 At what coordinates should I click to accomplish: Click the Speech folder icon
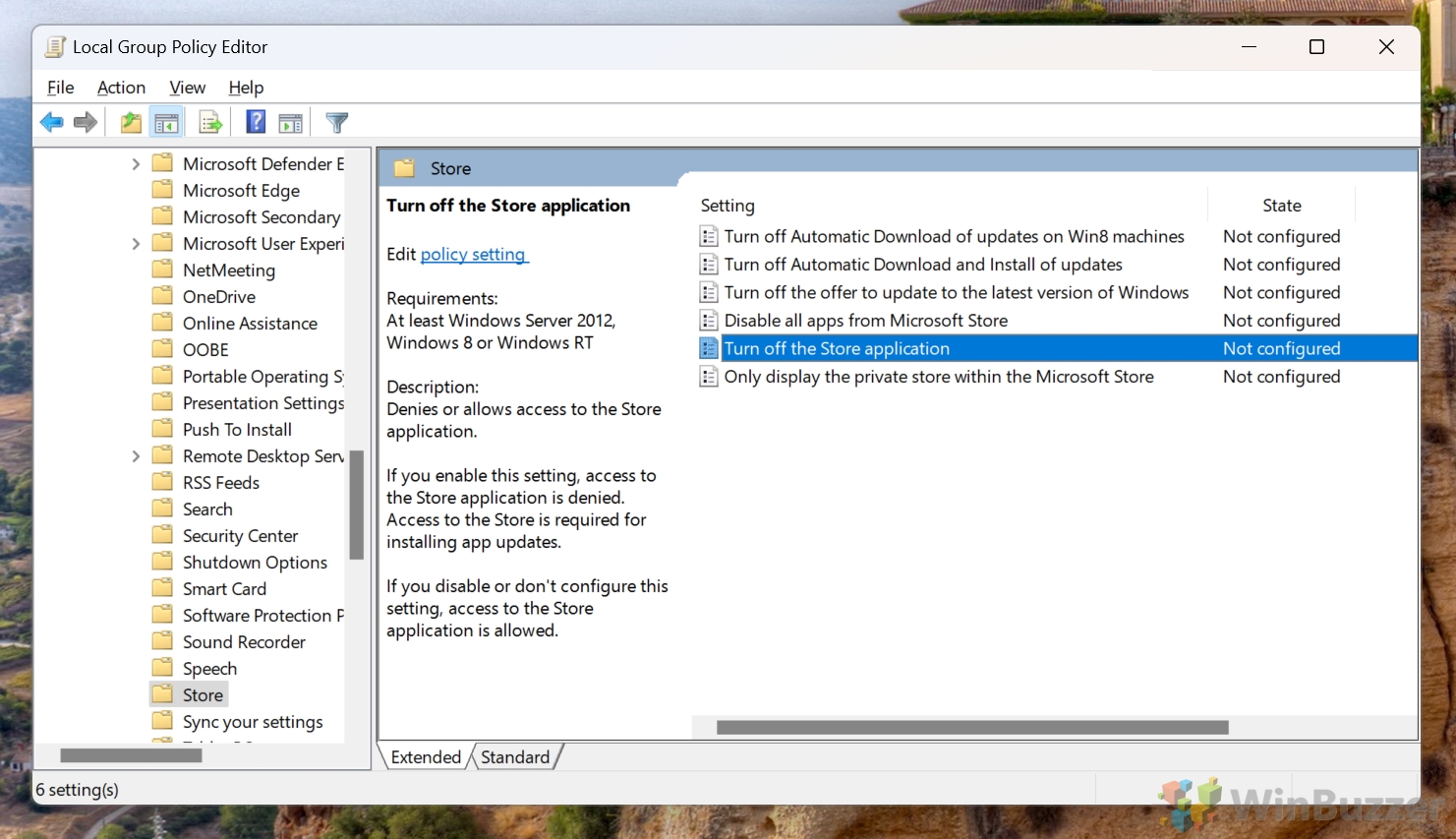click(x=163, y=668)
